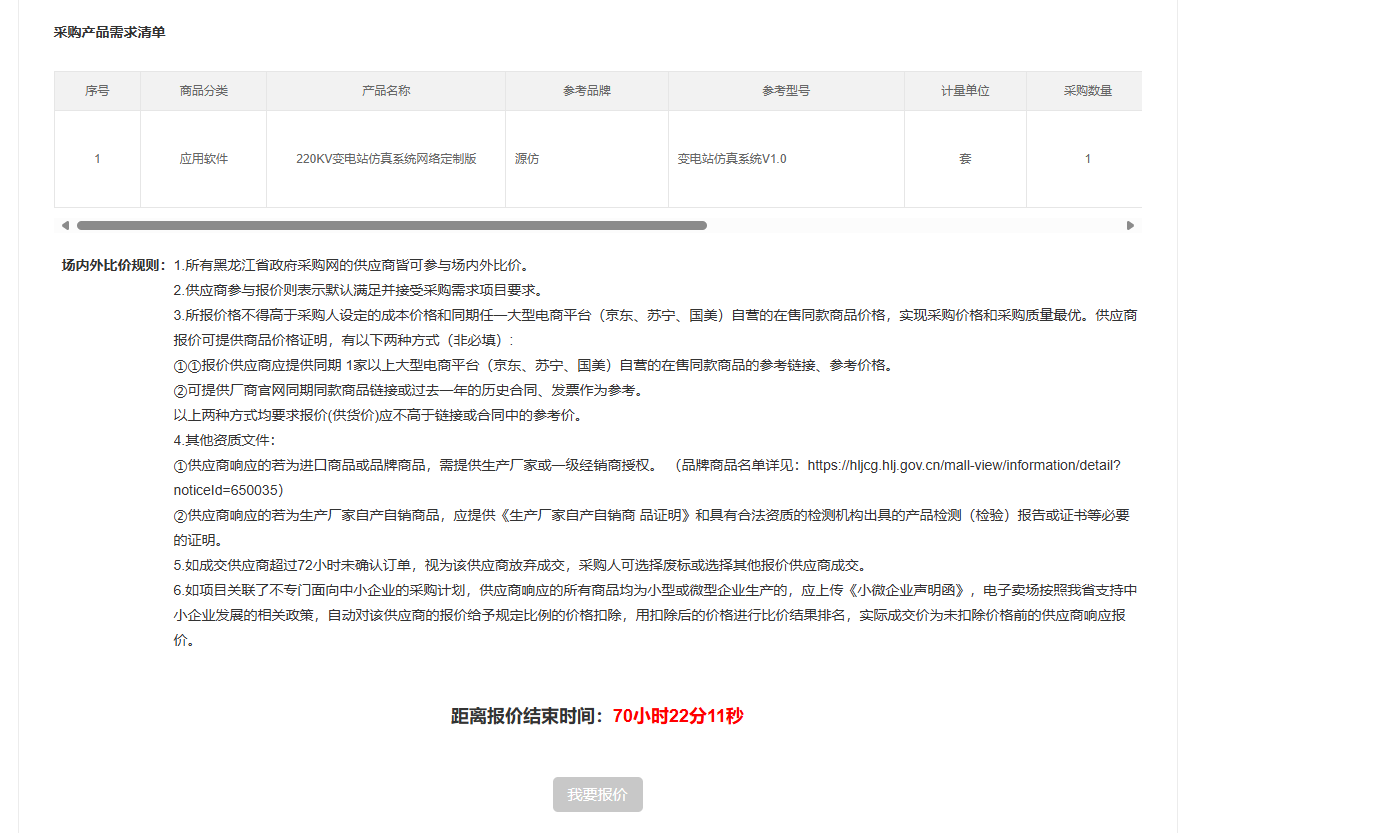Select the 参考品牌 column header
Viewport: 1382px width, 833px height.
coord(586,91)
